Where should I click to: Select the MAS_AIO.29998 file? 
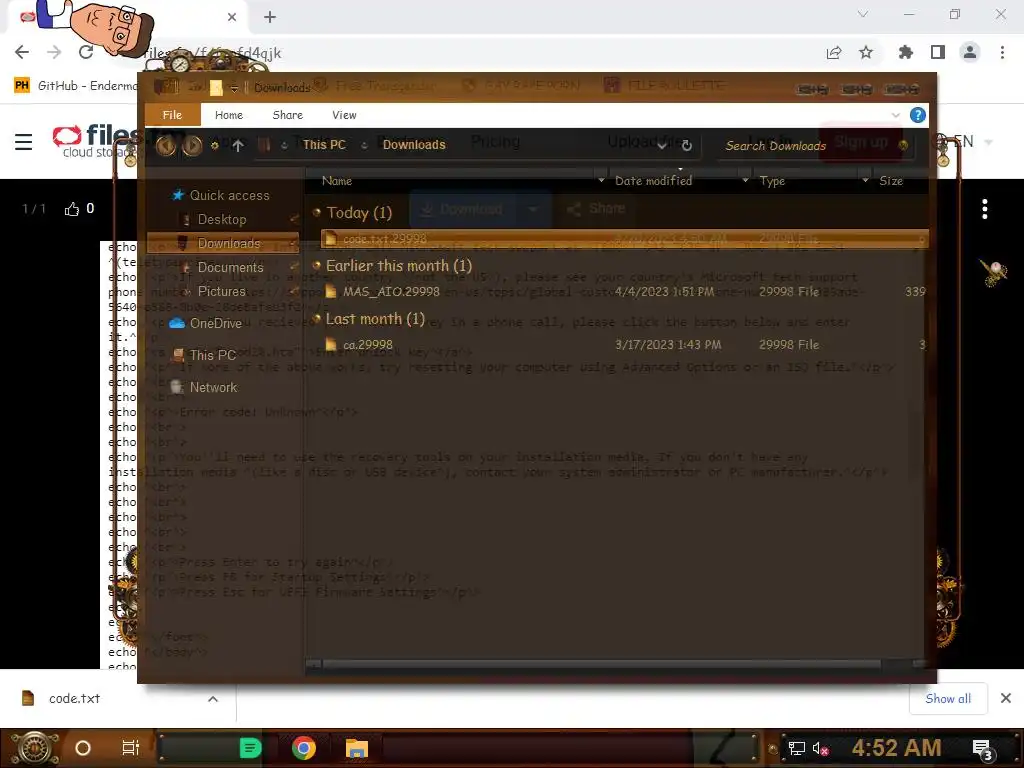point(625,291)
